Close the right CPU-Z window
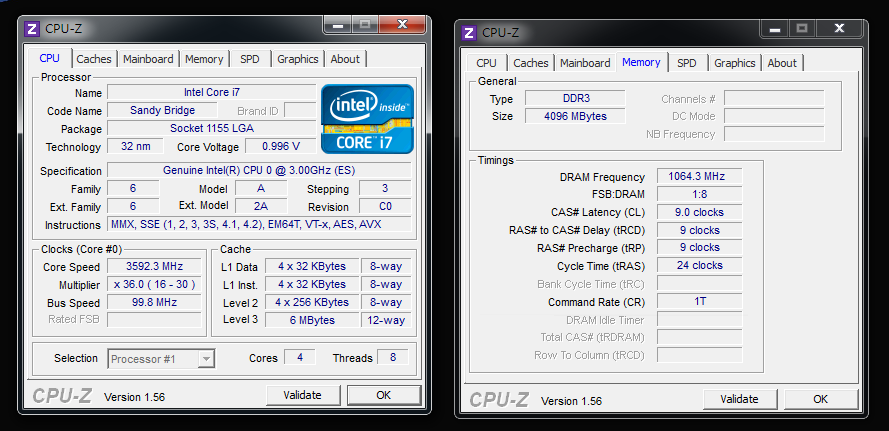Viewport: 889px width, 431px height. (x=840, y=28)
